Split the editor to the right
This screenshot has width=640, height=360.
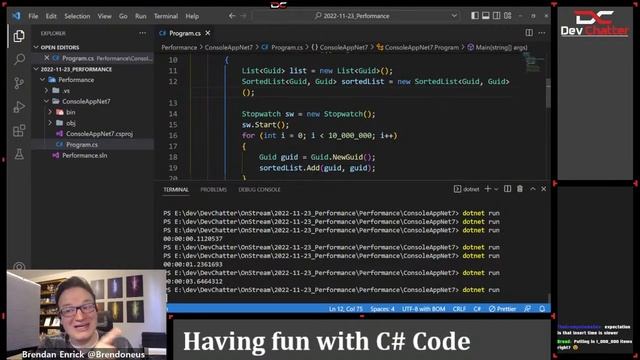coord(529,33)
